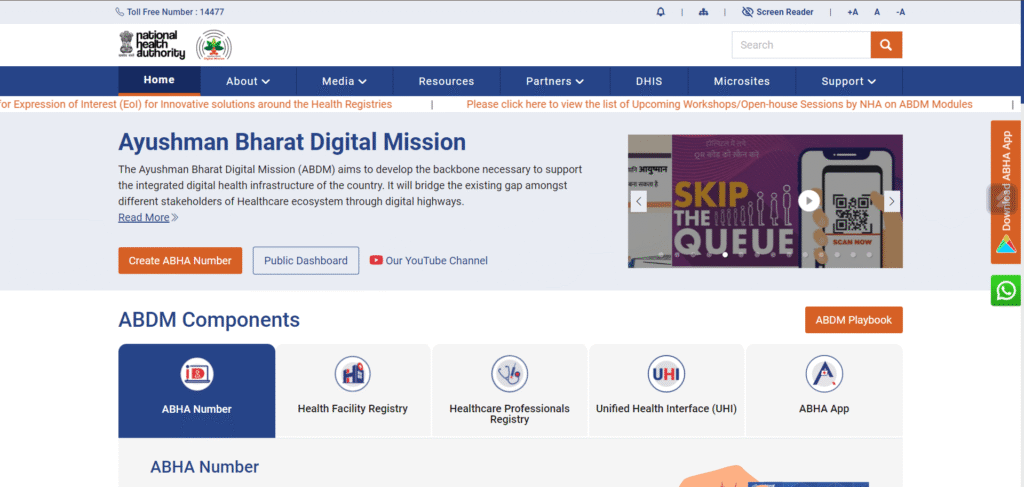
Task: Open the Expression of Interest ticker link
Action: (196, 104)
